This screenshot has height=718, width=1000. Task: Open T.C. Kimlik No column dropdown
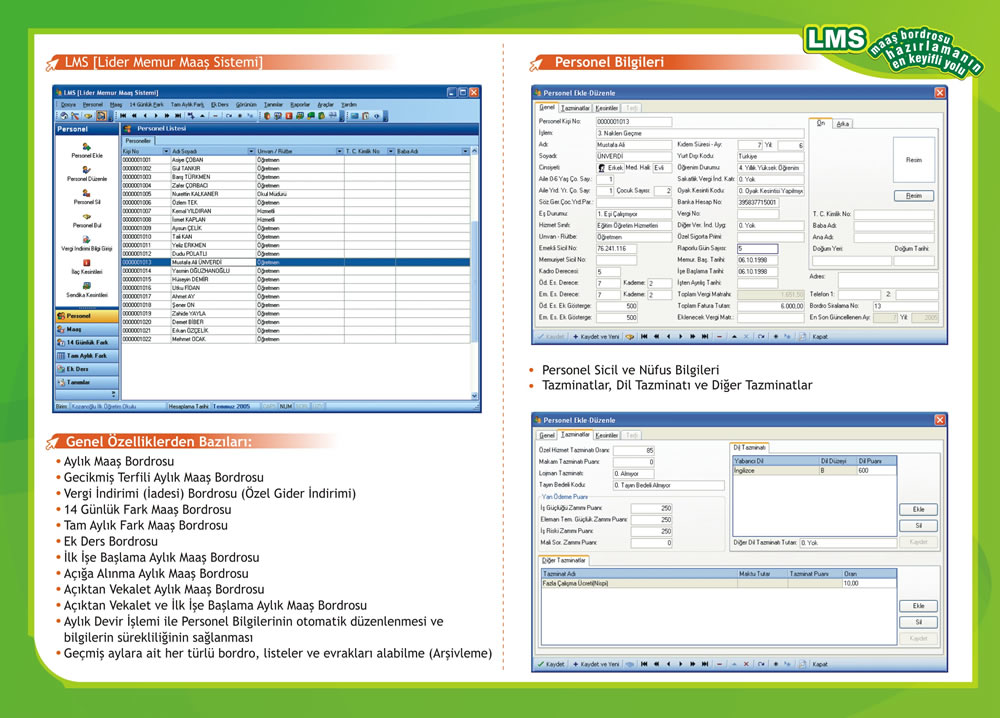click(390, 151)
